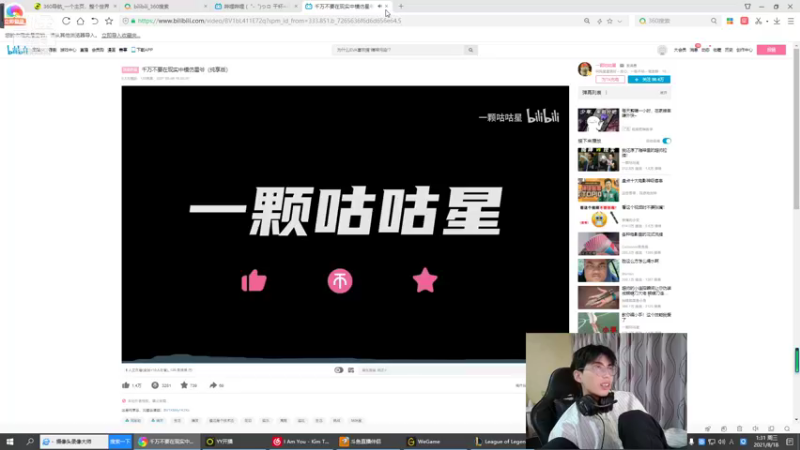The height and width of the screenshot is (450, 800).
Task: Open the recommended video thumbnail showing TOP10
Action: 598,190
